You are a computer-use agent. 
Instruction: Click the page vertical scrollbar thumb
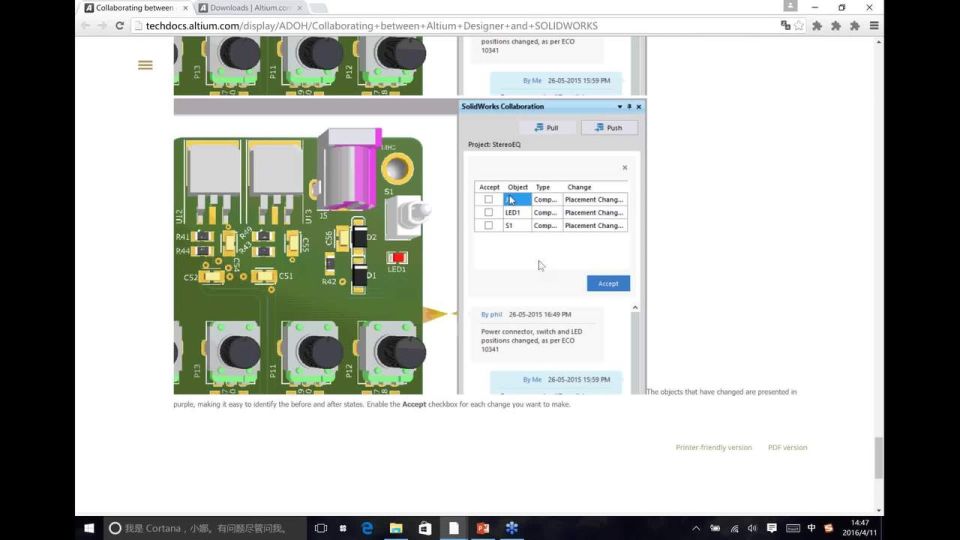(x=879, y=458)
